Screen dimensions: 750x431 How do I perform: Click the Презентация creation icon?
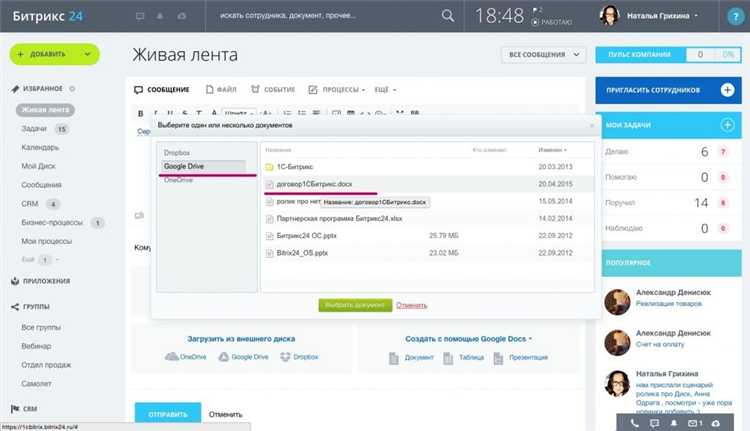[498, 358]
